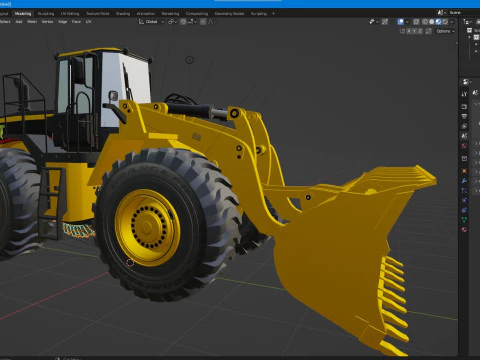This screenshot has width=480, height=360.
Task: Open proportional editing falloff dropdown
Action: pos(211,22)
